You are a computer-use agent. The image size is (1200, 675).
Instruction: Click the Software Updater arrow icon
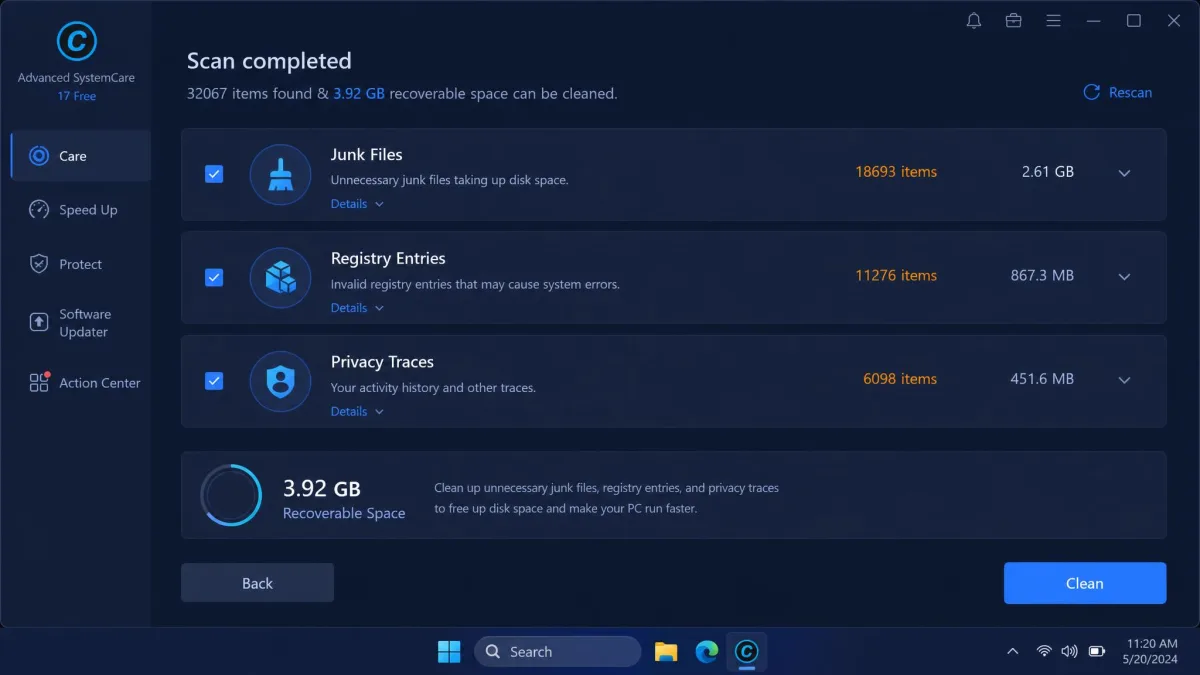click(39, 322)
